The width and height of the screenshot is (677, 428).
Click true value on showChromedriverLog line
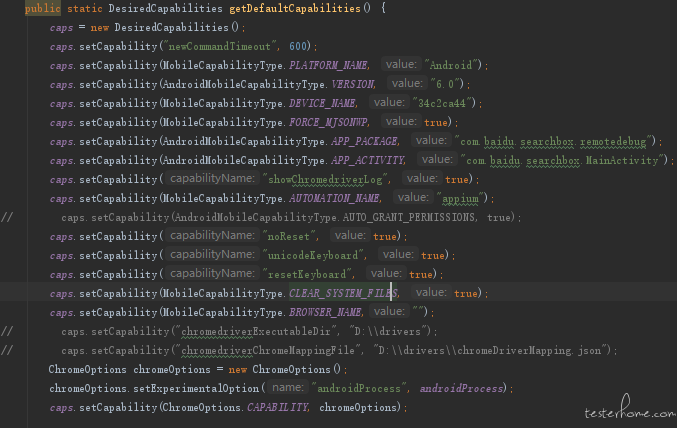[457, 179]
